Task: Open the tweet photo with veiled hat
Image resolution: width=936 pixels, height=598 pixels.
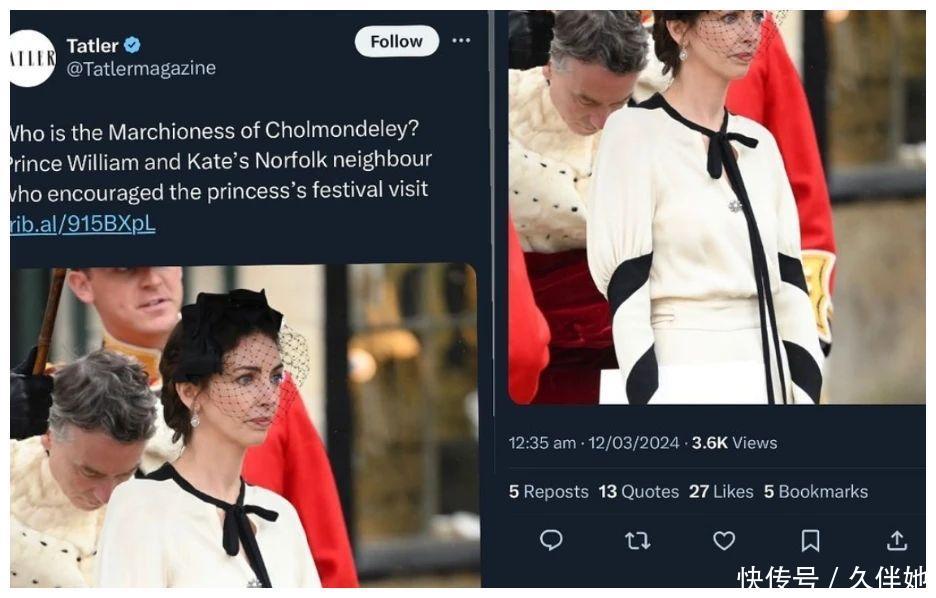Action: point(243,425)
